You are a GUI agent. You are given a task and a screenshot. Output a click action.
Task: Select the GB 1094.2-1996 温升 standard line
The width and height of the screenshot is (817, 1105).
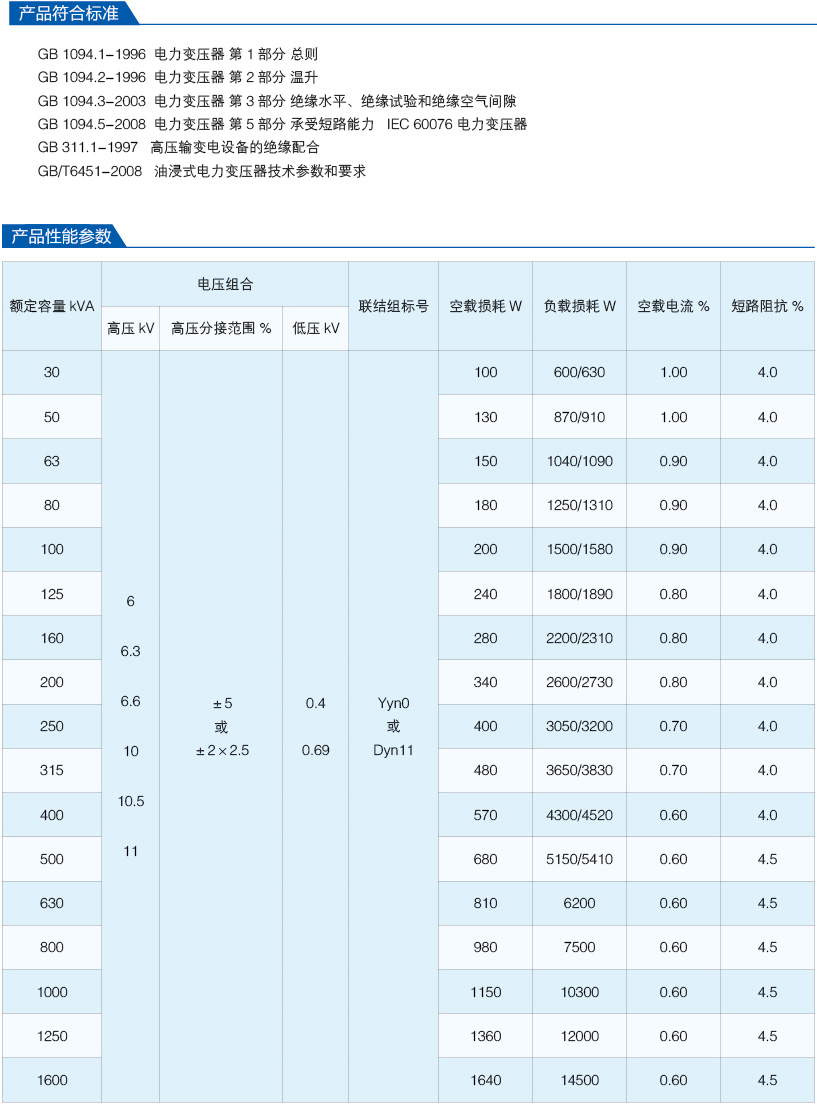point(177,77)
